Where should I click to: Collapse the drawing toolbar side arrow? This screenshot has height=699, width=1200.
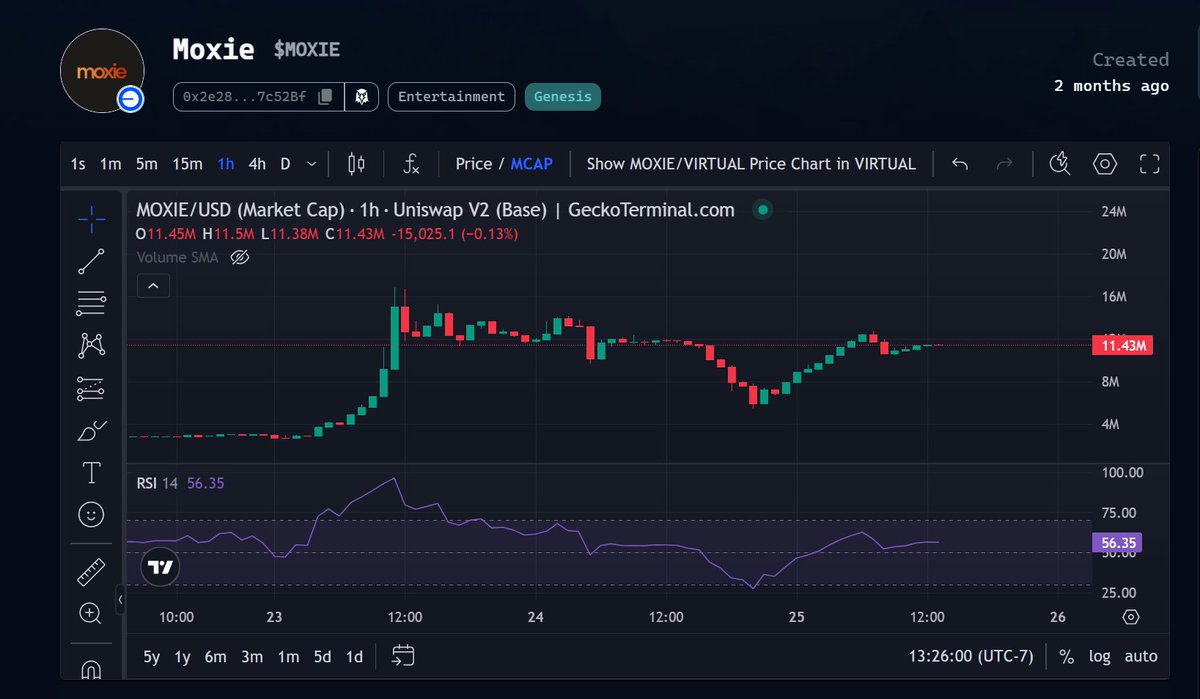click(x=121, y=600)
